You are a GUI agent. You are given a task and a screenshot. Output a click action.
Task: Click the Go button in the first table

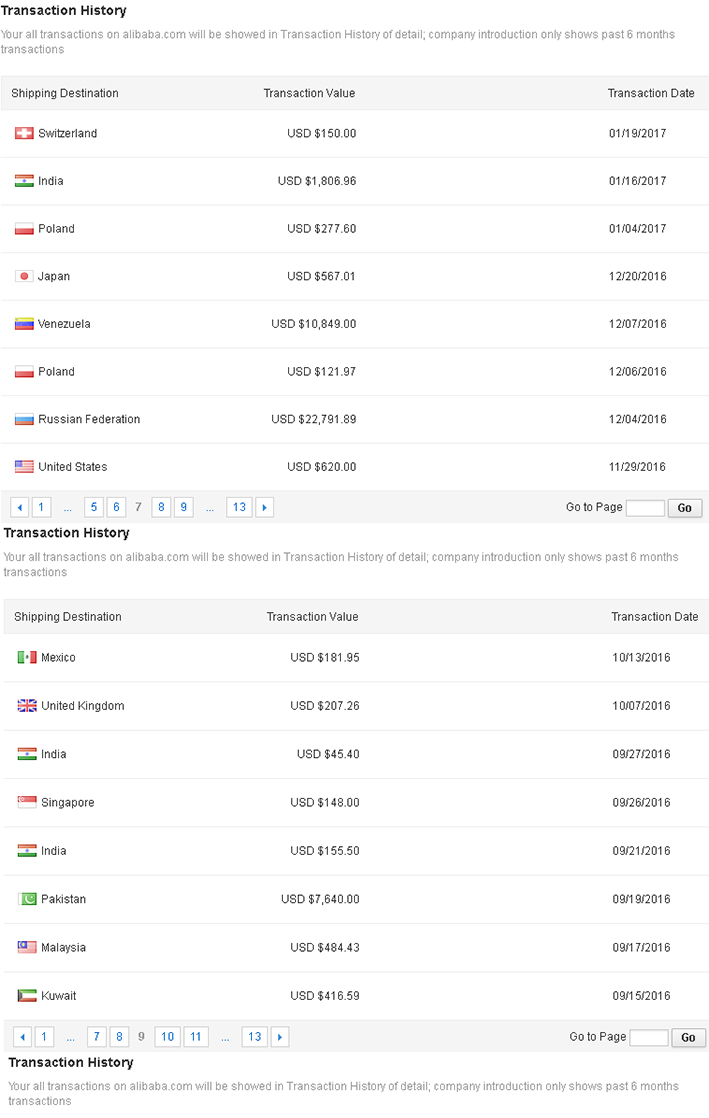[x=685, y=508]
